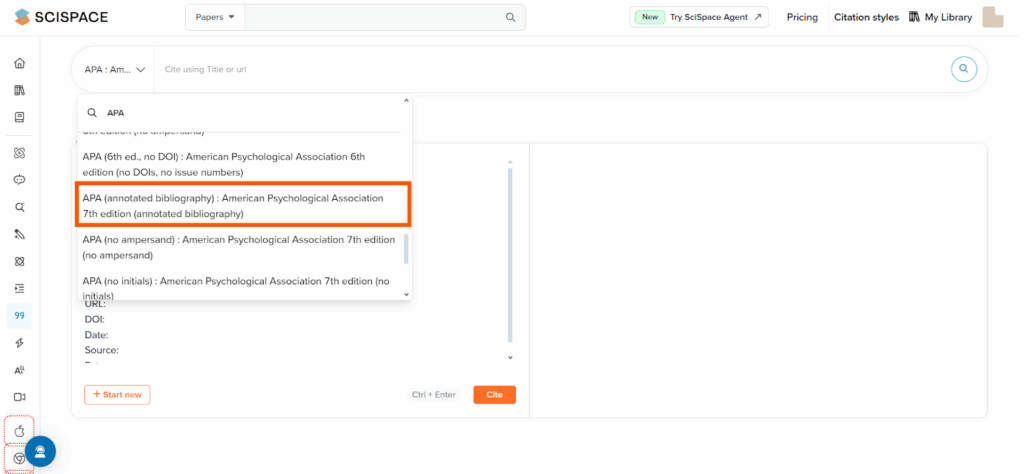
Task: Open the Papers search type dropdown
Action: (x=215, y=18)
